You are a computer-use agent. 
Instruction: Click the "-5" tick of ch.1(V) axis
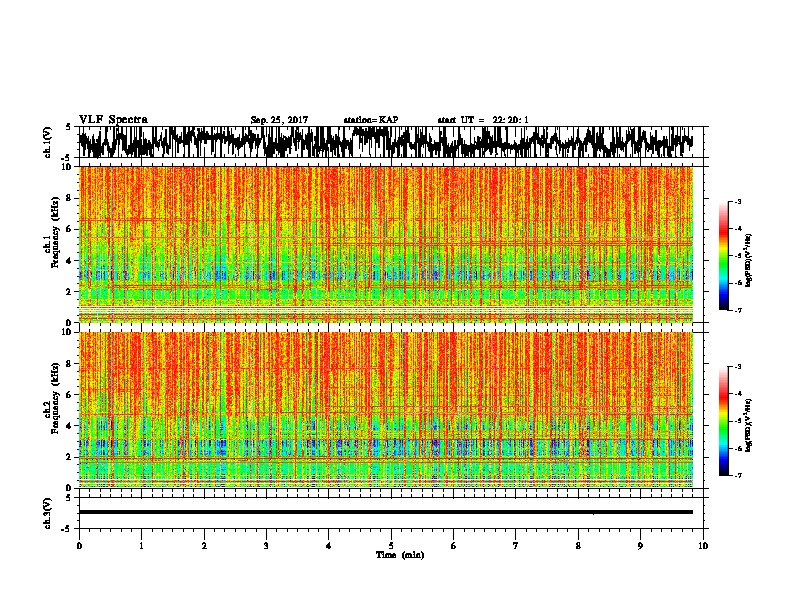click(x=67, y=158)
